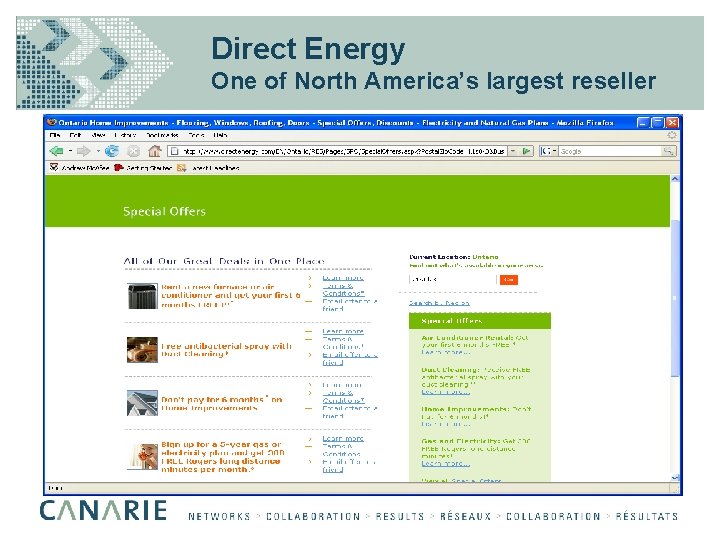The height and width of the screenshot is (540, 720).
Task: Click the Special Offers page heading
Action: coord(164,211)
